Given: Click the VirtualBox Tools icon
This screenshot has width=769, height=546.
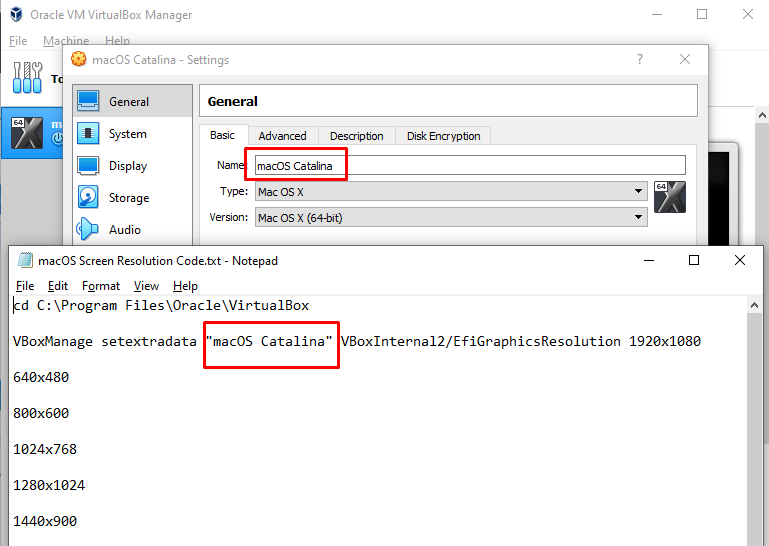Looking at the screenshot, I should [x=27, y=78].
